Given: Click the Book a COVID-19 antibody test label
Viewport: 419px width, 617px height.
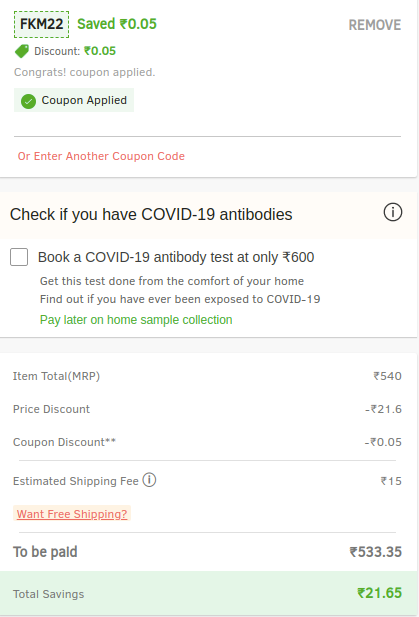Looking at the screenshot, I should pyautogui.click(x=176, y=257).
